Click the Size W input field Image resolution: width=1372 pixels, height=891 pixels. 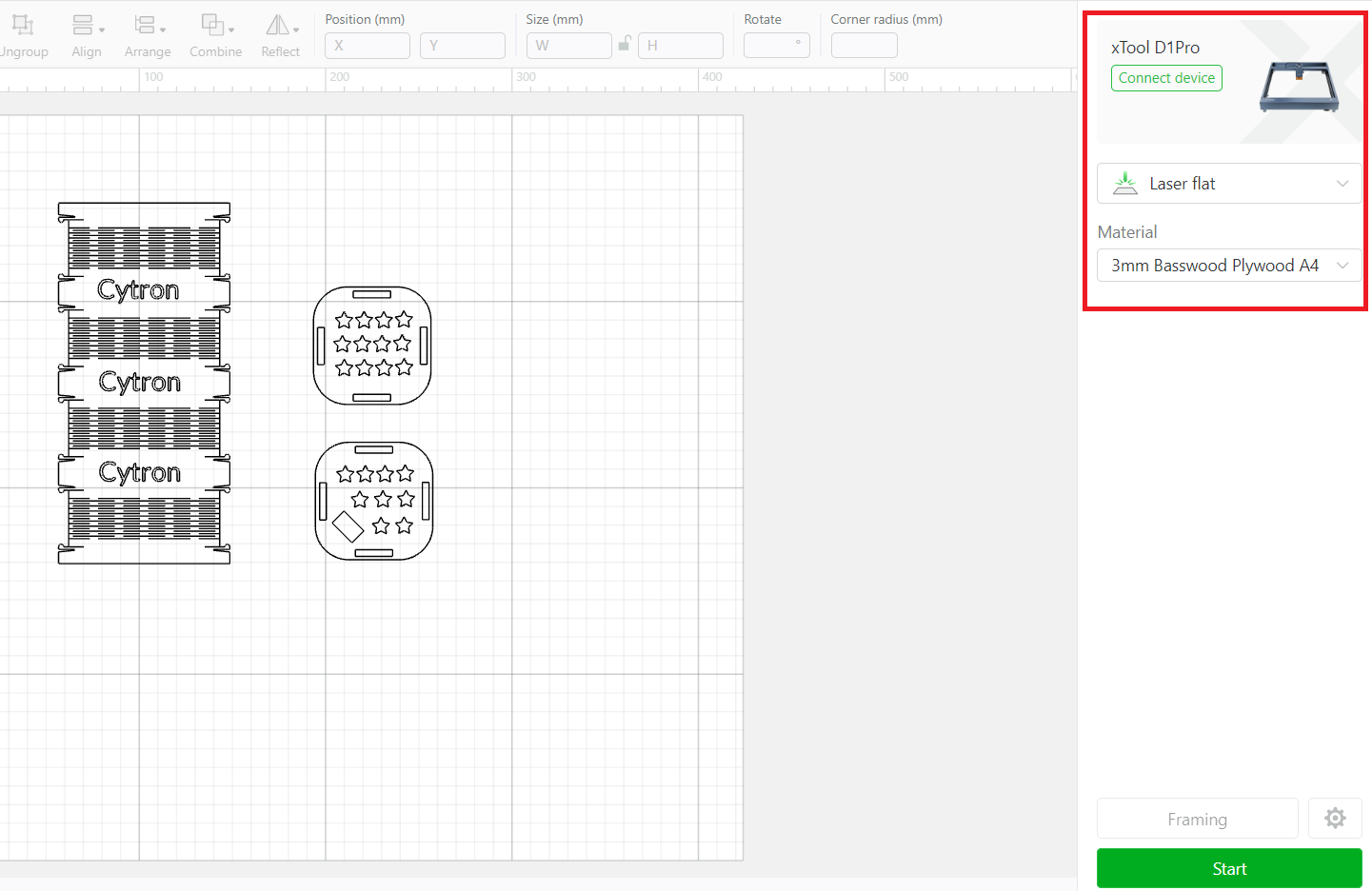click(x=569, y=45)
